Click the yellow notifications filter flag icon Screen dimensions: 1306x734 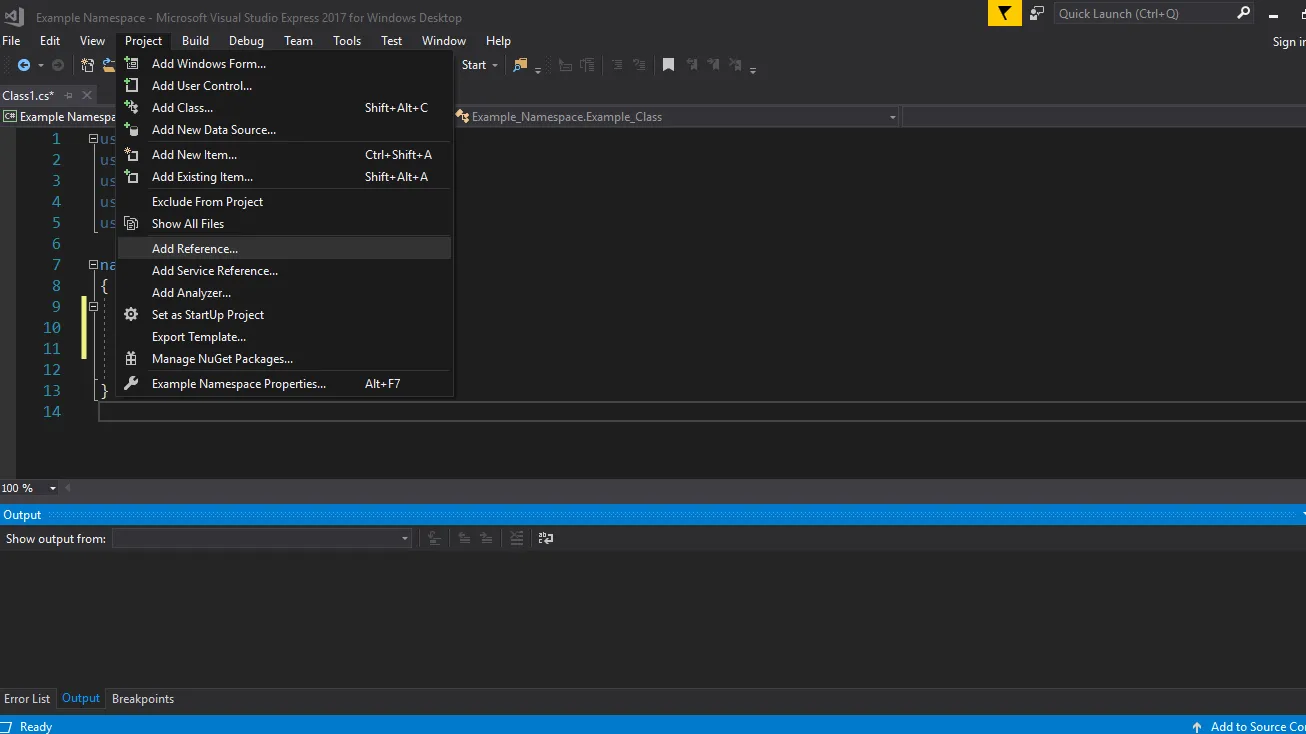click(1005, 13)
